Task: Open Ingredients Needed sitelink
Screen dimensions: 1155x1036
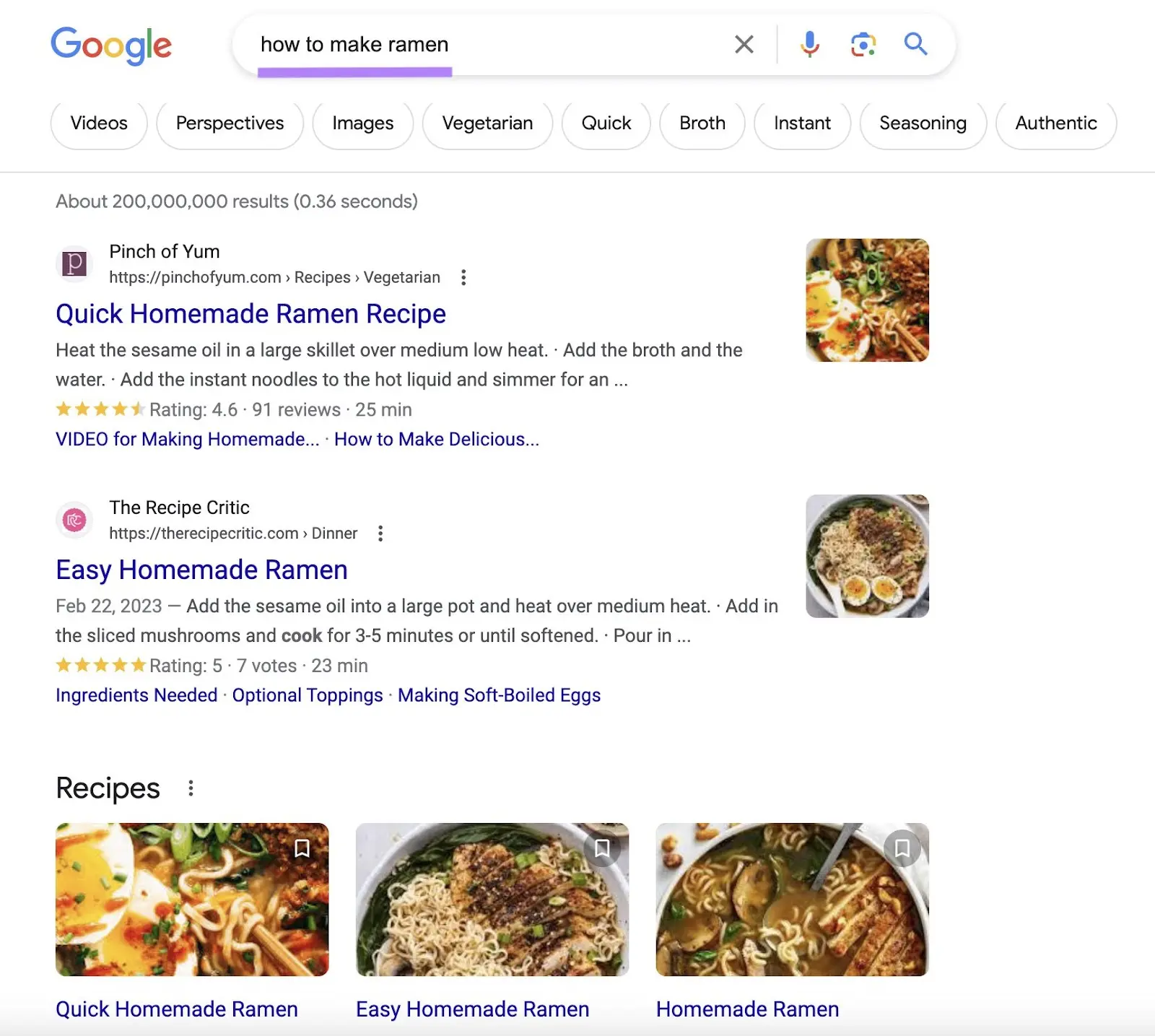Action: point(136,695)
